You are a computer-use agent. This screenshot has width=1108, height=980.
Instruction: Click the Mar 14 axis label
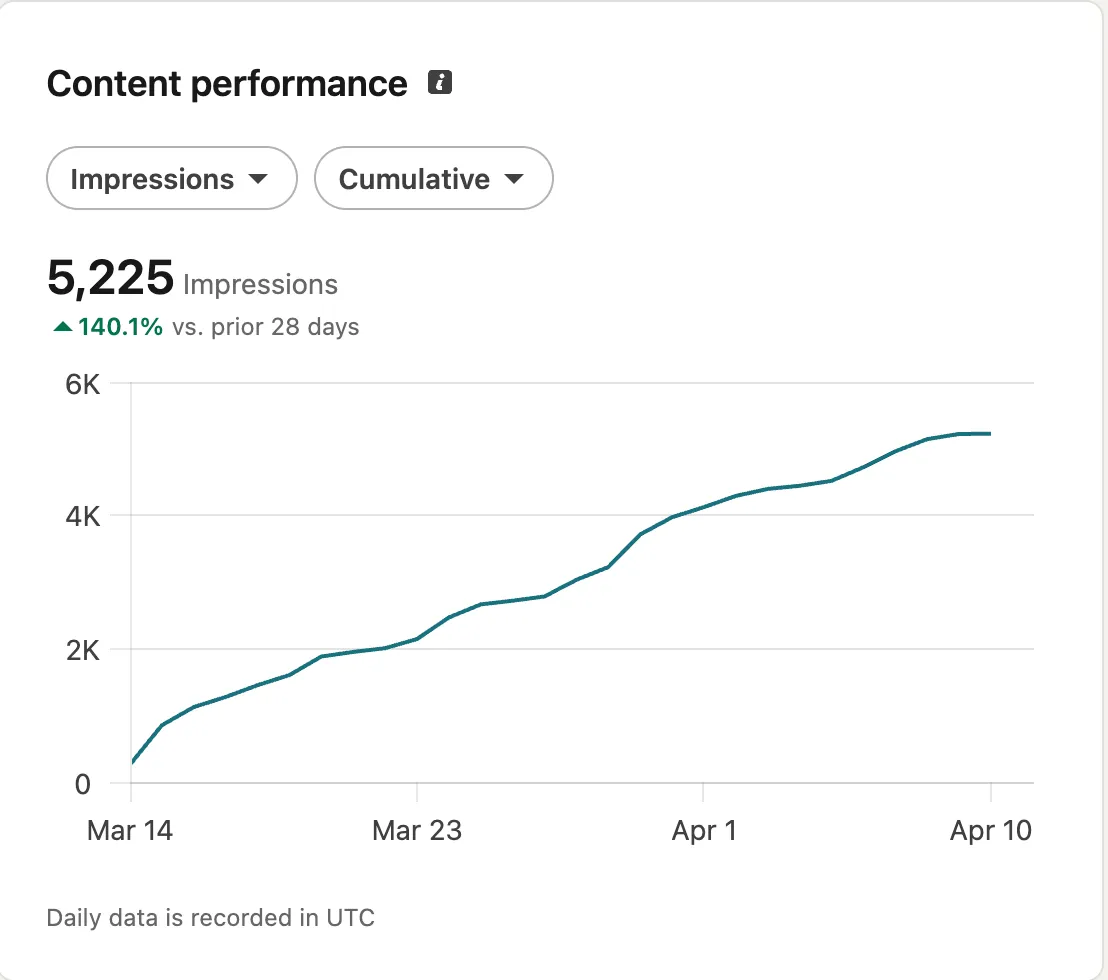[130, 830]
